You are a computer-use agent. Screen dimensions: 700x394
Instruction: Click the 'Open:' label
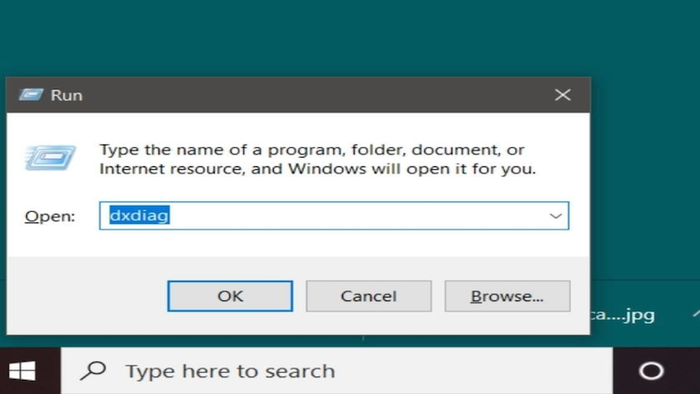point(50,216)
